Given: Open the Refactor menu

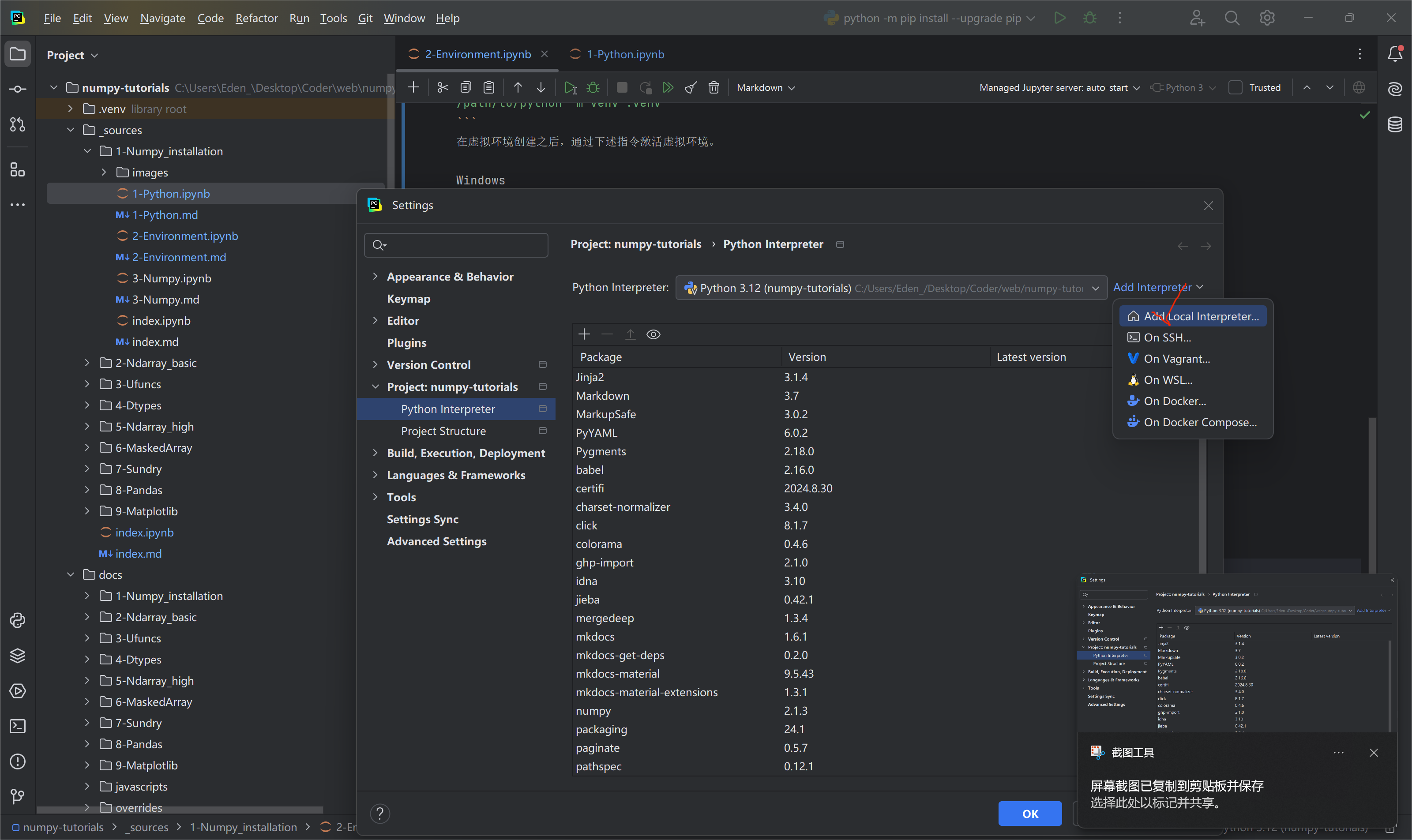Looking at the screenshot, I should click(x=256, y=18).
